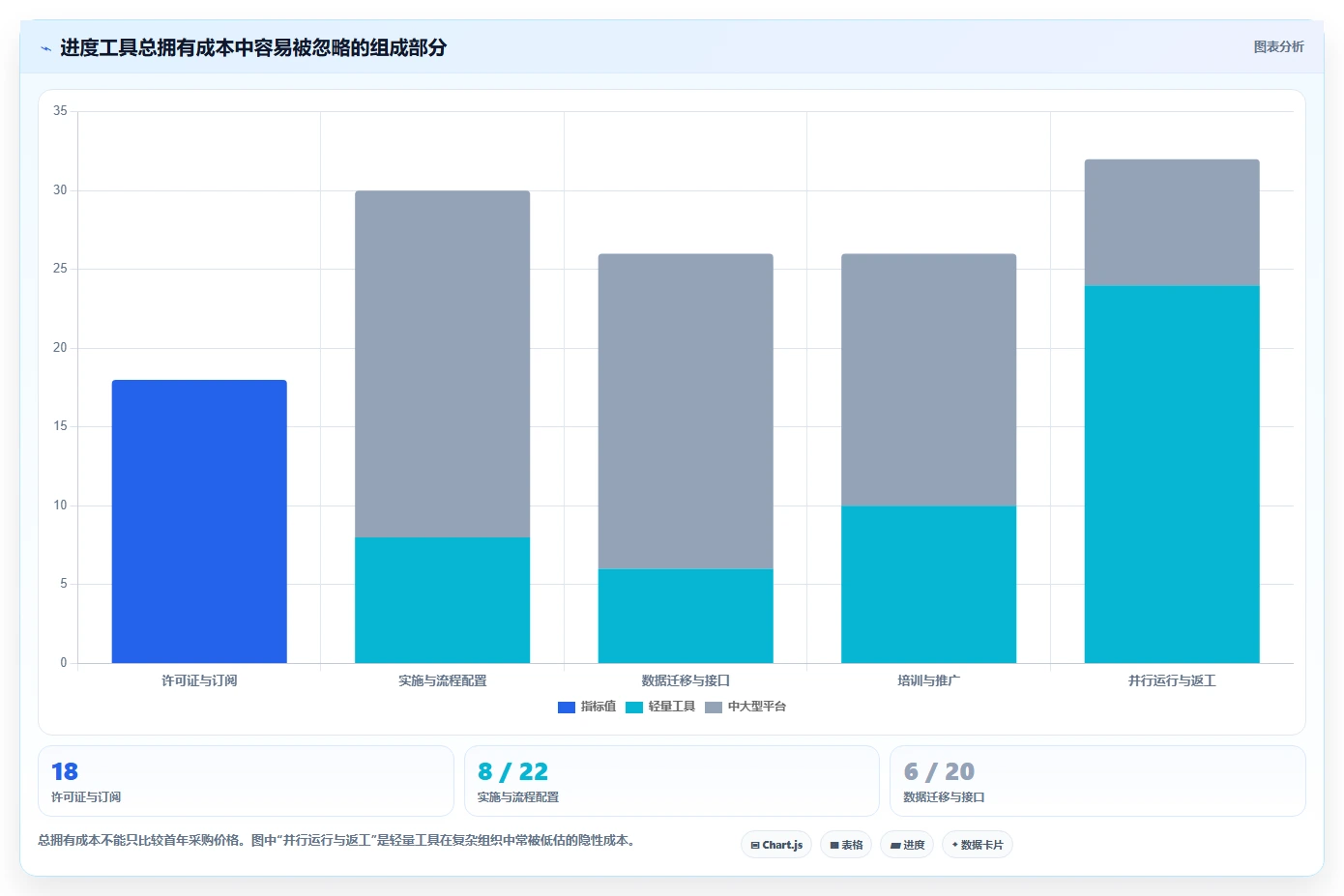Click the lightning icon beside the chart title

coord(45,48)
